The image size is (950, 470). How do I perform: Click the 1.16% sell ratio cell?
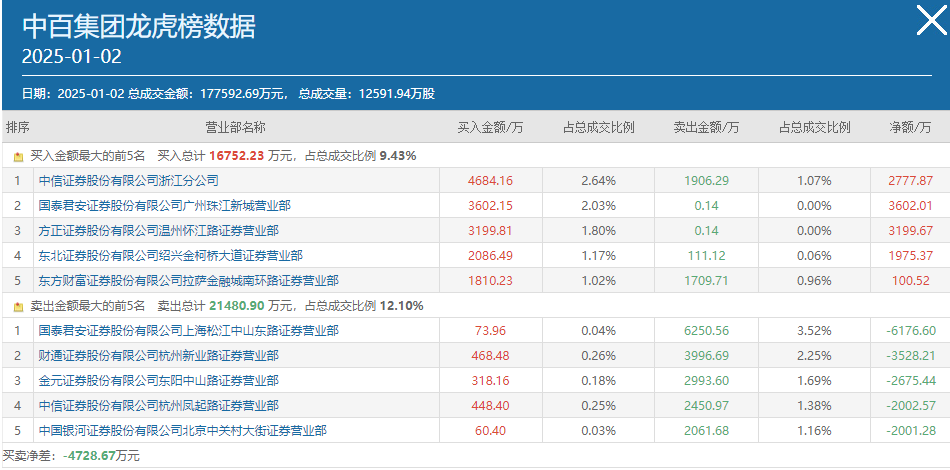[x=814, y=431]
